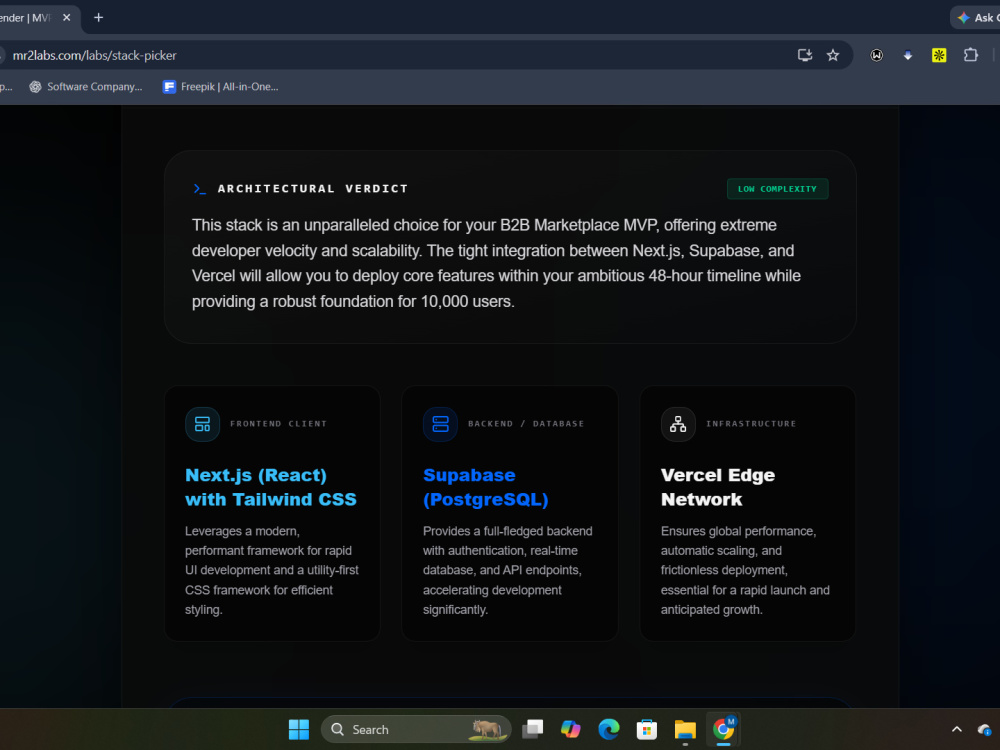Open the Software Company bookmark
This screenshot has height=750, width=1000.
(86, 87)
